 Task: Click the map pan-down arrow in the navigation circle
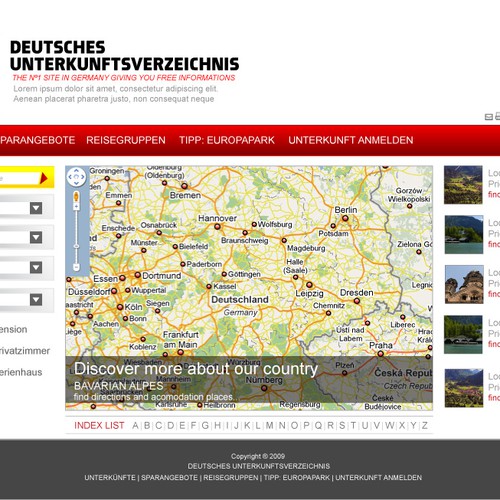tap(76, 183)
